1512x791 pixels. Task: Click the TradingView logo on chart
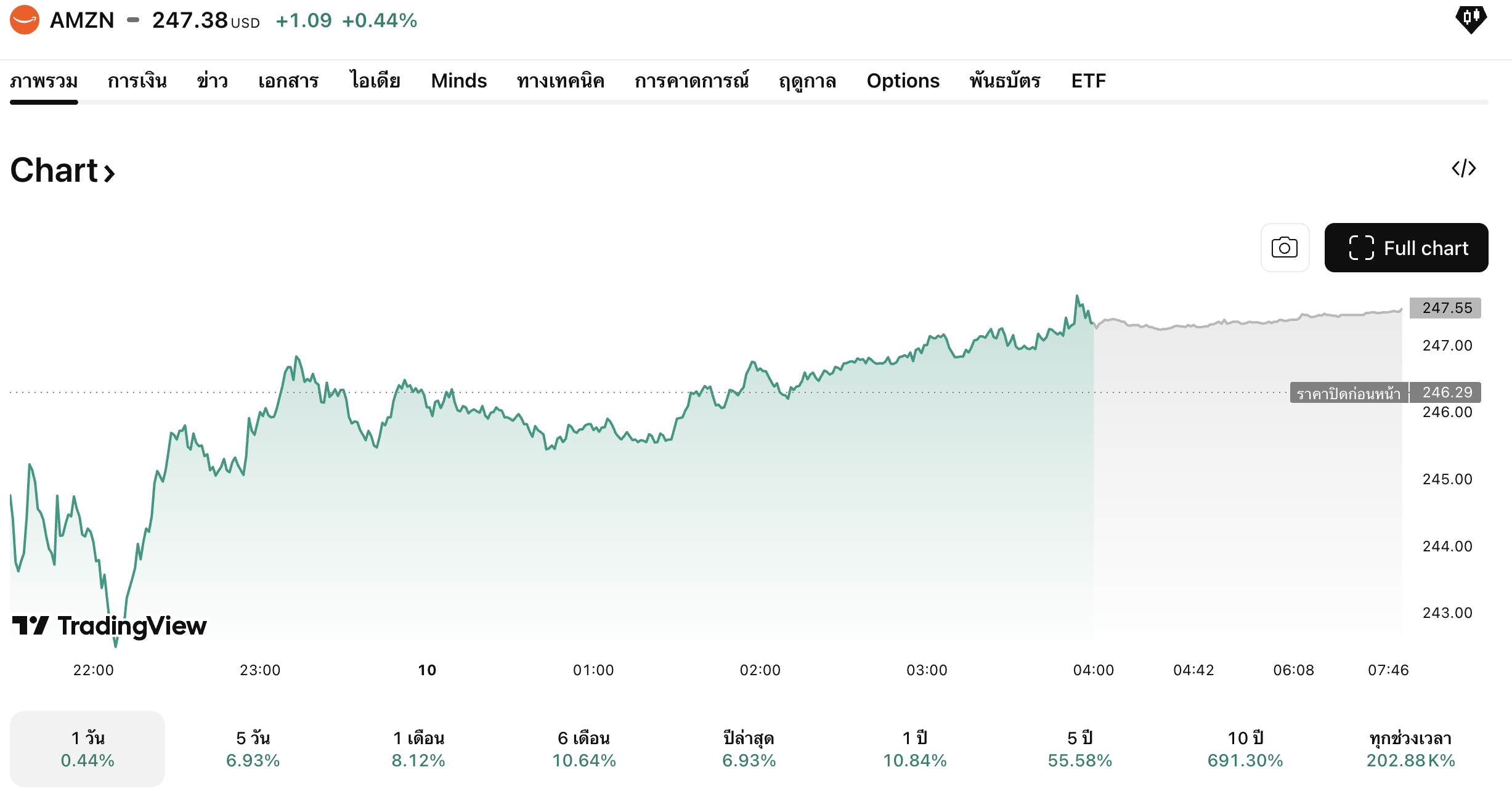click(x=110, y=626)
